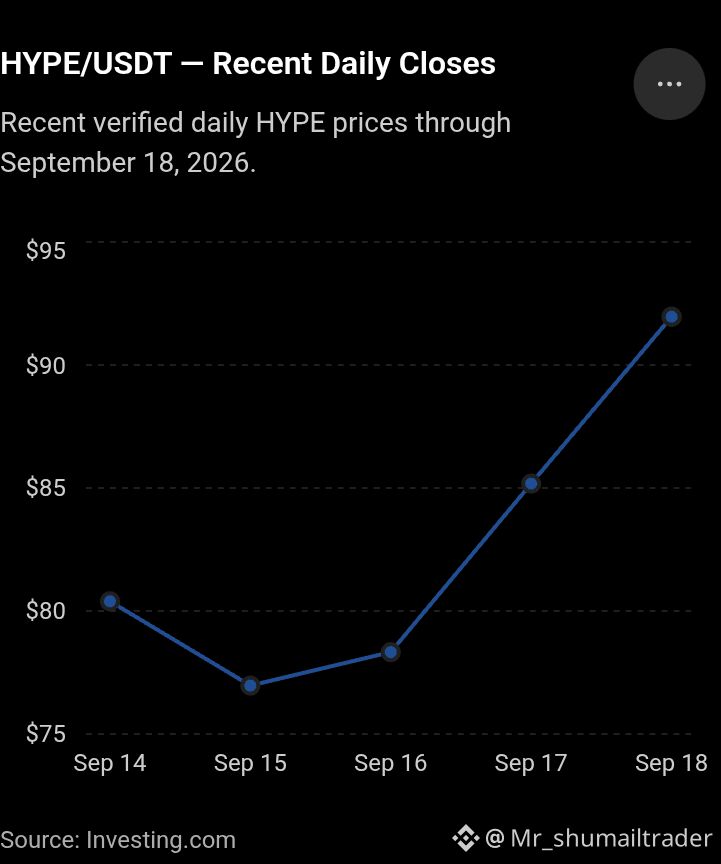The image size is (721, 864).
Task: Select the Sep 17 data point
Action: pyautogui.click(x=531, y=484)
